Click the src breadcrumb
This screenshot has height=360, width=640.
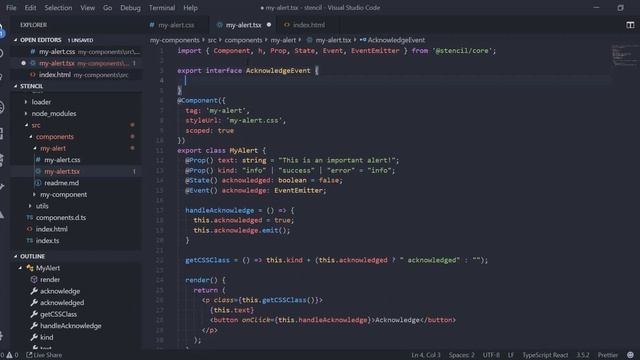pyautogui.click(x=212, y=40)
